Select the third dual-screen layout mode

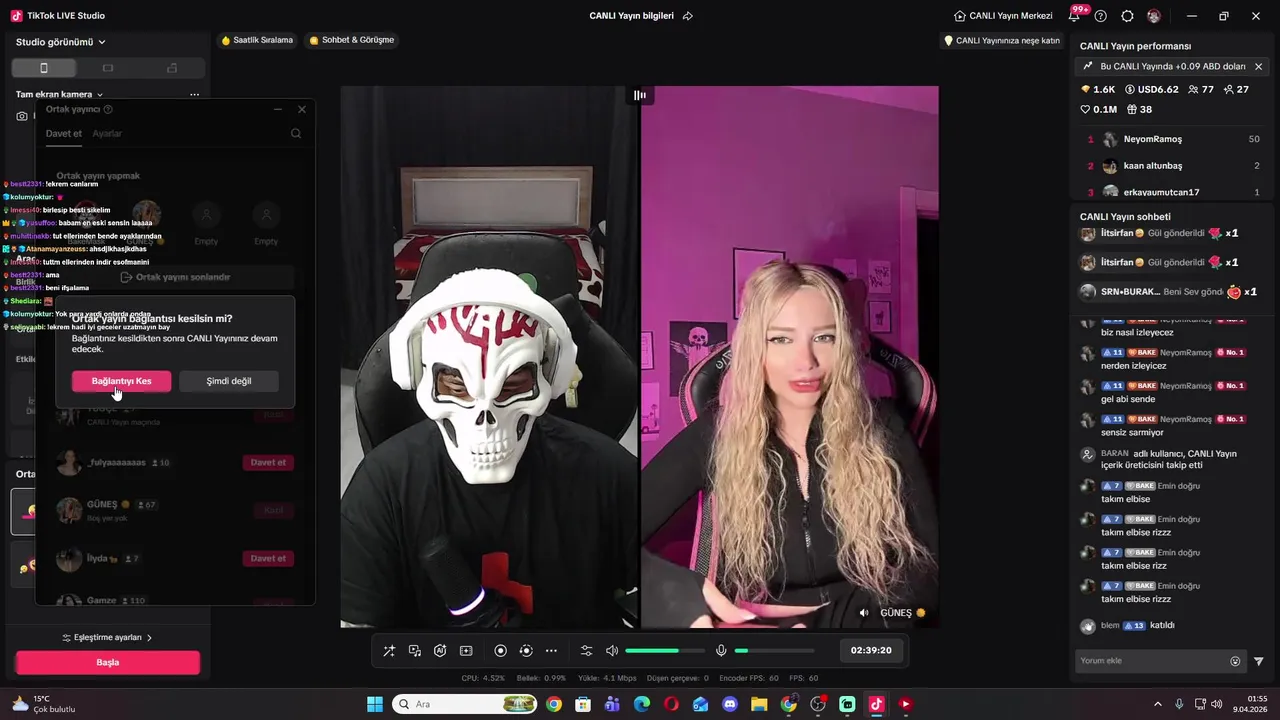point(172,68)
